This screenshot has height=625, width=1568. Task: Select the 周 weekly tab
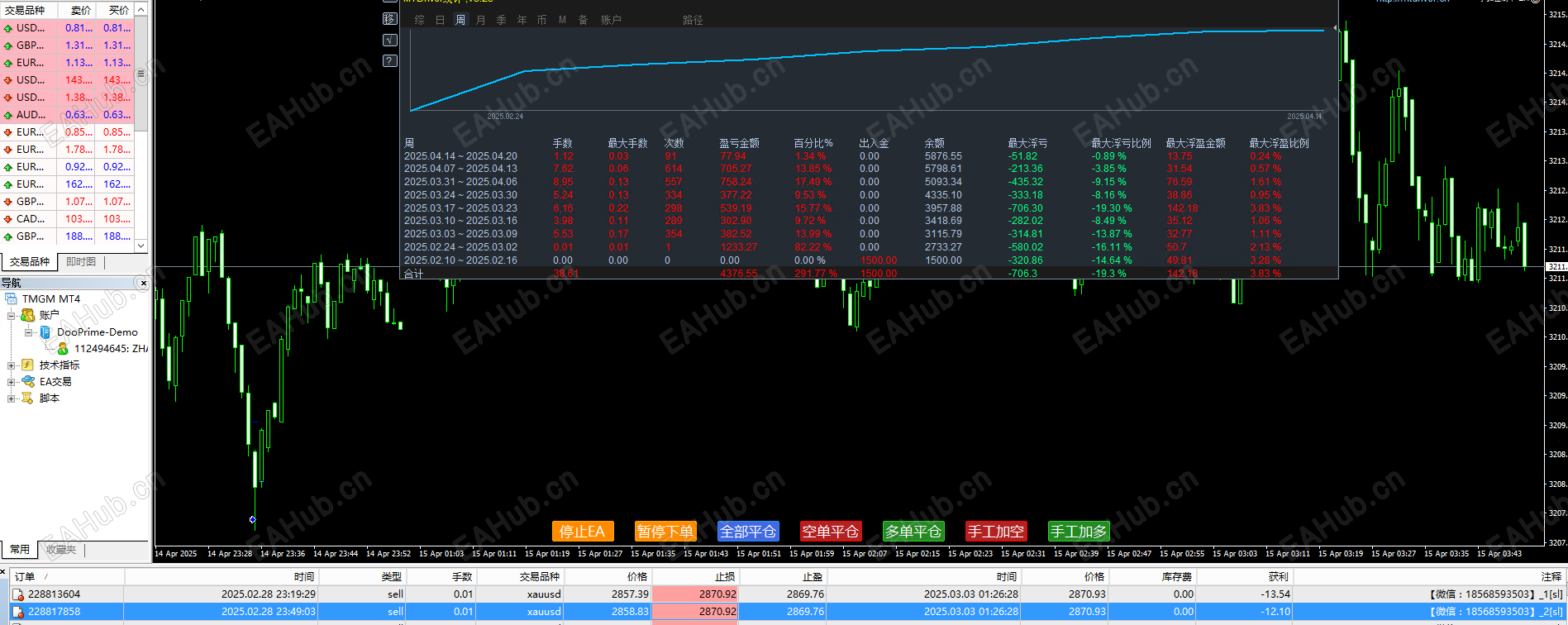[460, 20]
